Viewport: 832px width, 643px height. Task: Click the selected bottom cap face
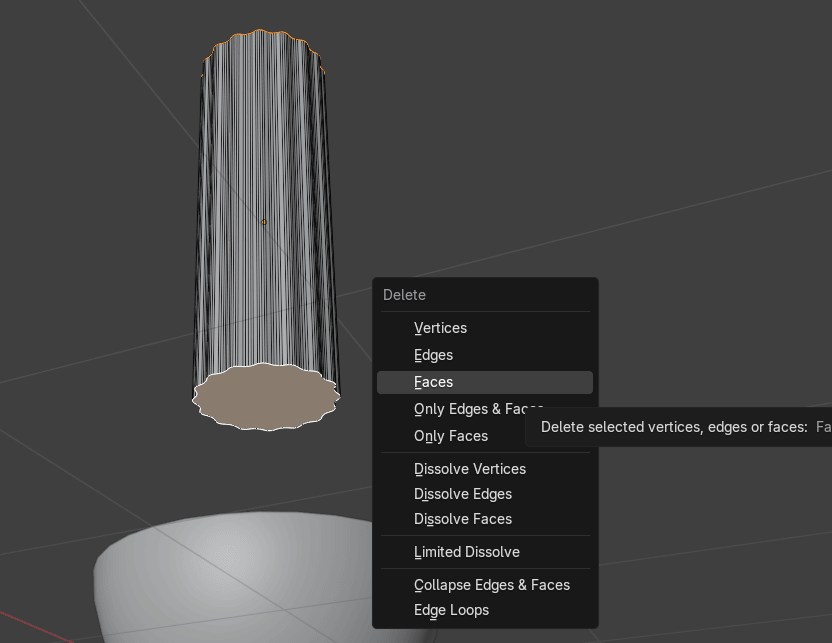(x=265, y=397)
